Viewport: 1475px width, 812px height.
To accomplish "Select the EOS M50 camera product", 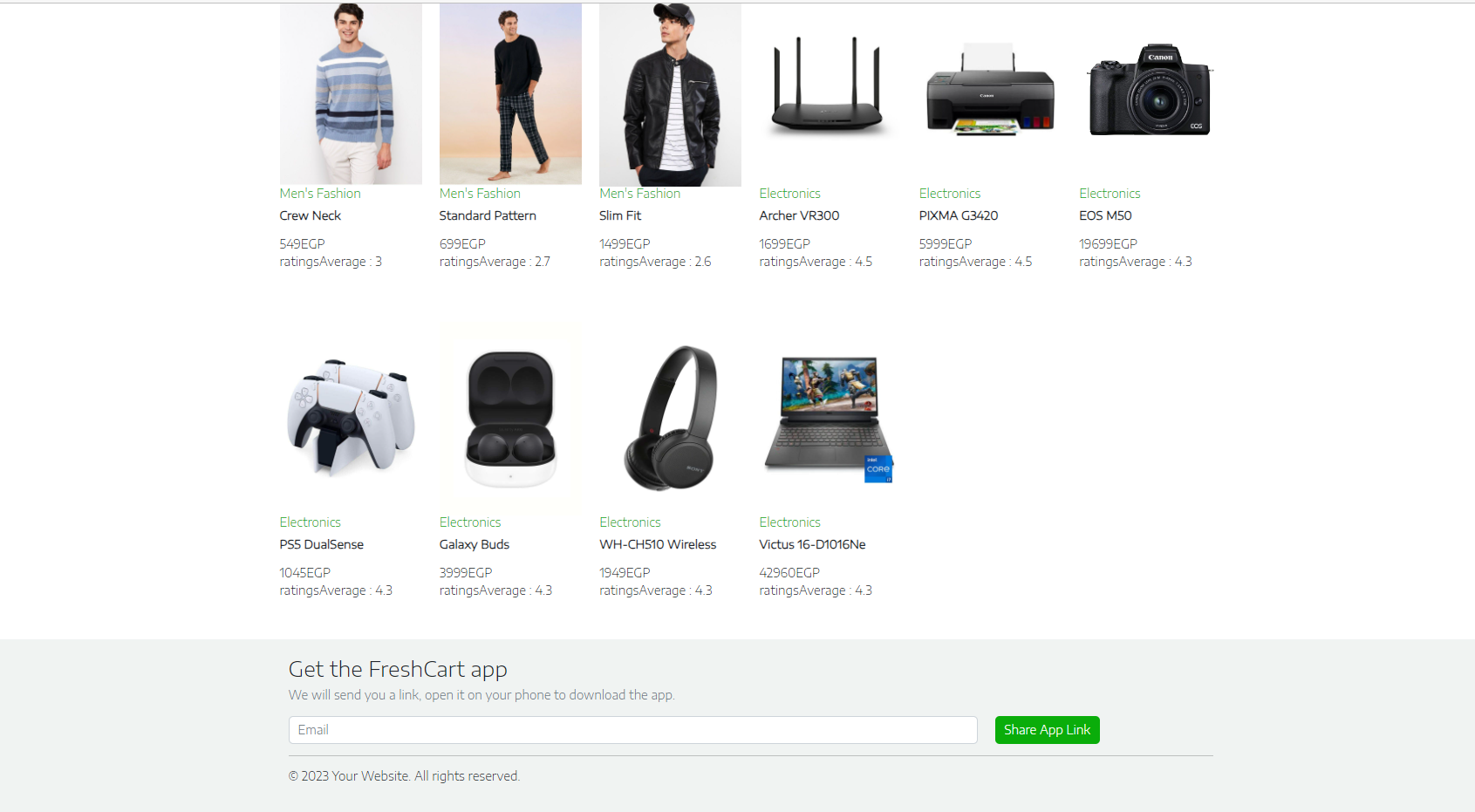I will click(1105, 215).
